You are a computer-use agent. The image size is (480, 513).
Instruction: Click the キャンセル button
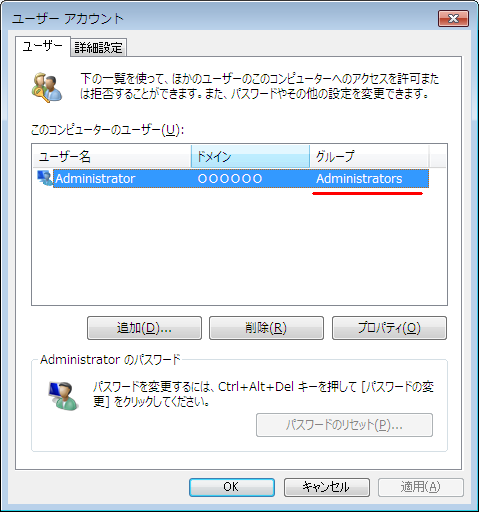tap(327, 487)
